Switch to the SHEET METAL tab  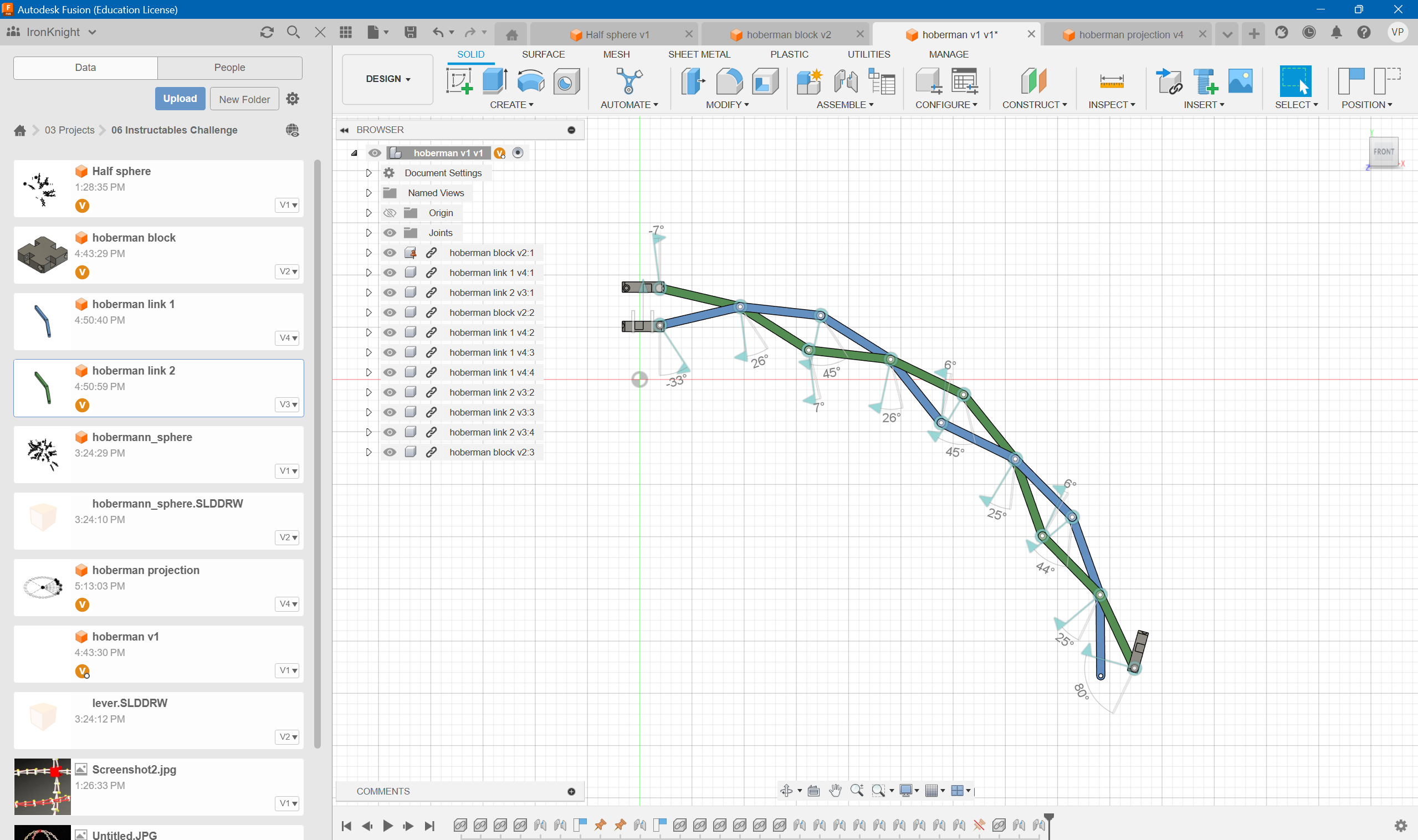pyautogui.click(x=699, y=54)
